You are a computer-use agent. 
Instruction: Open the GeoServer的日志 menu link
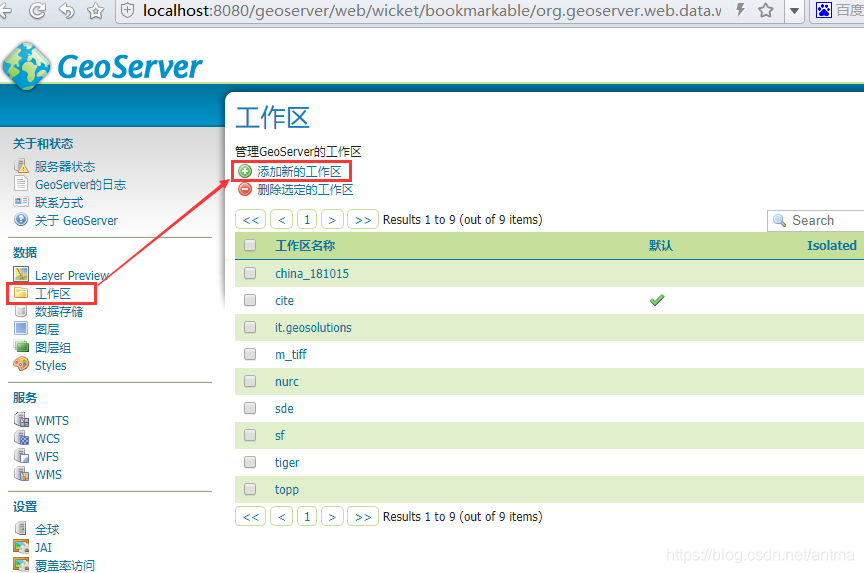click(80, 185)
